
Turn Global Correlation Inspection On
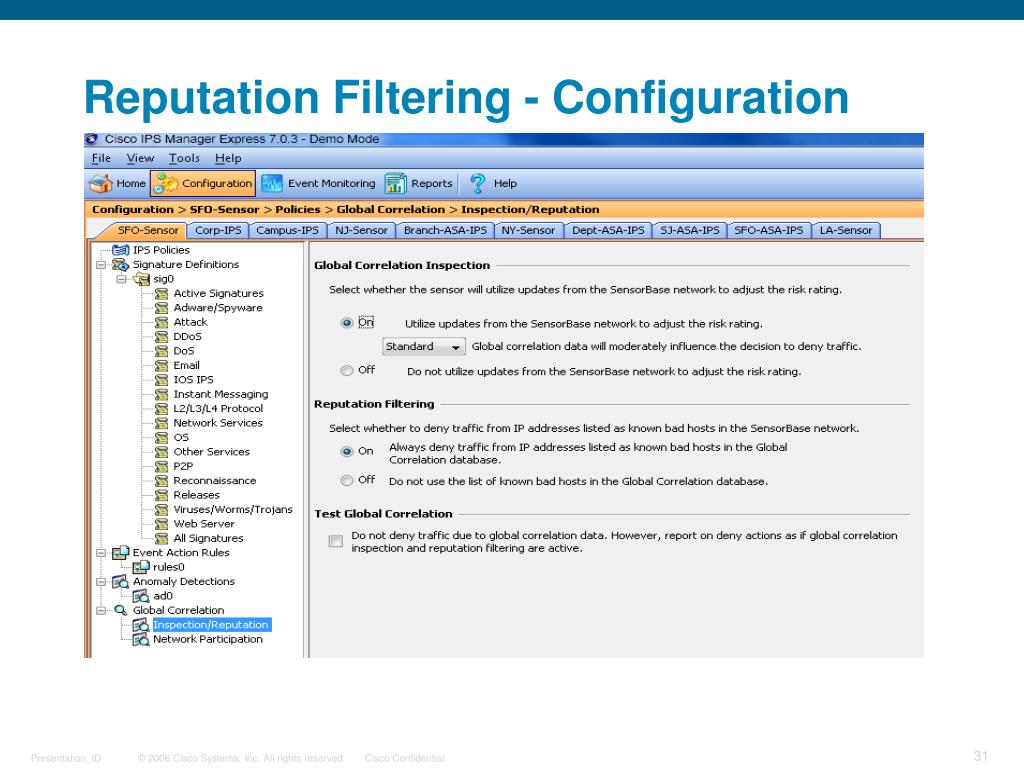click(347, 323)
